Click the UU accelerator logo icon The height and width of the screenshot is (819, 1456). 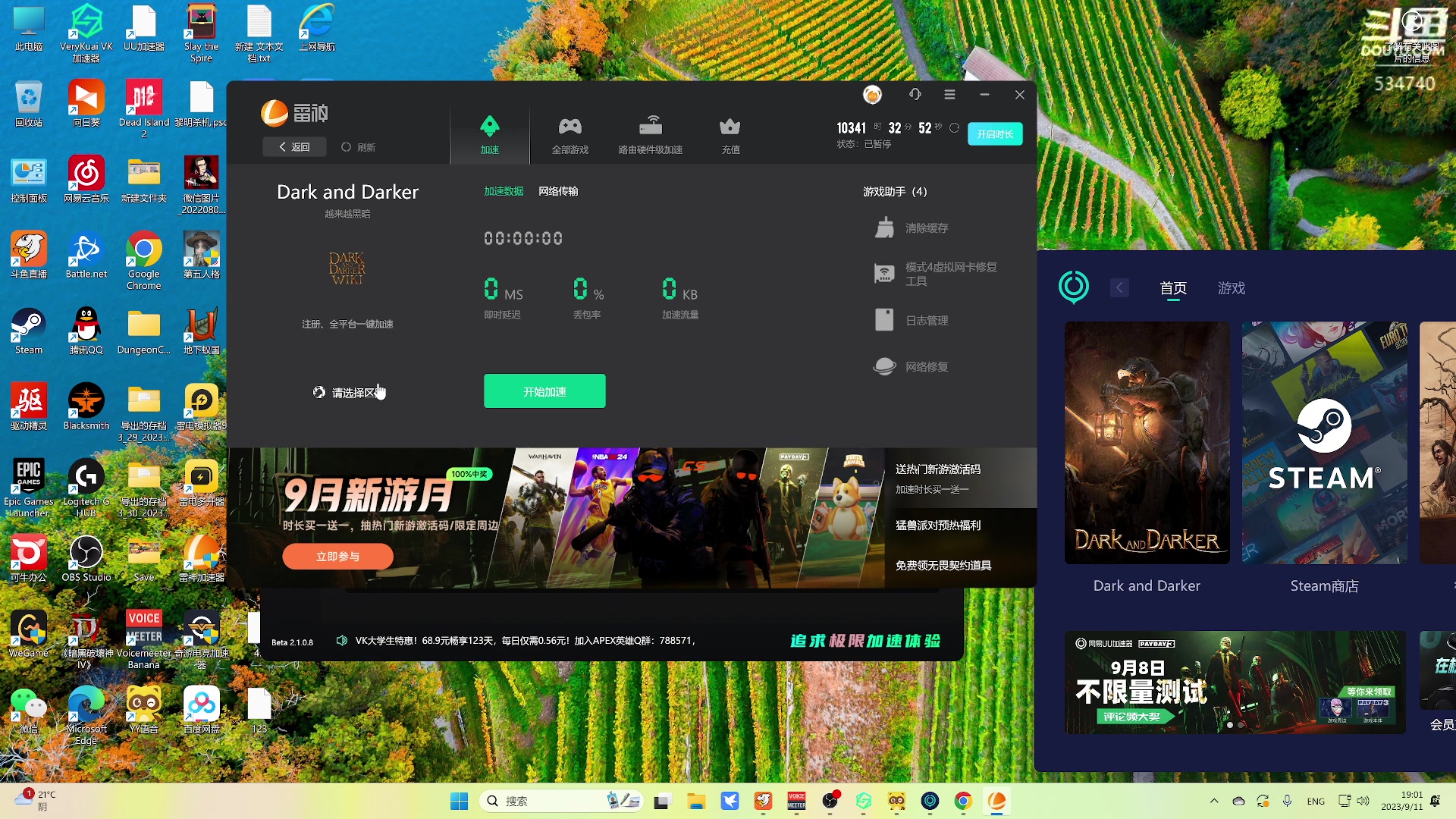click(1074, 287)
